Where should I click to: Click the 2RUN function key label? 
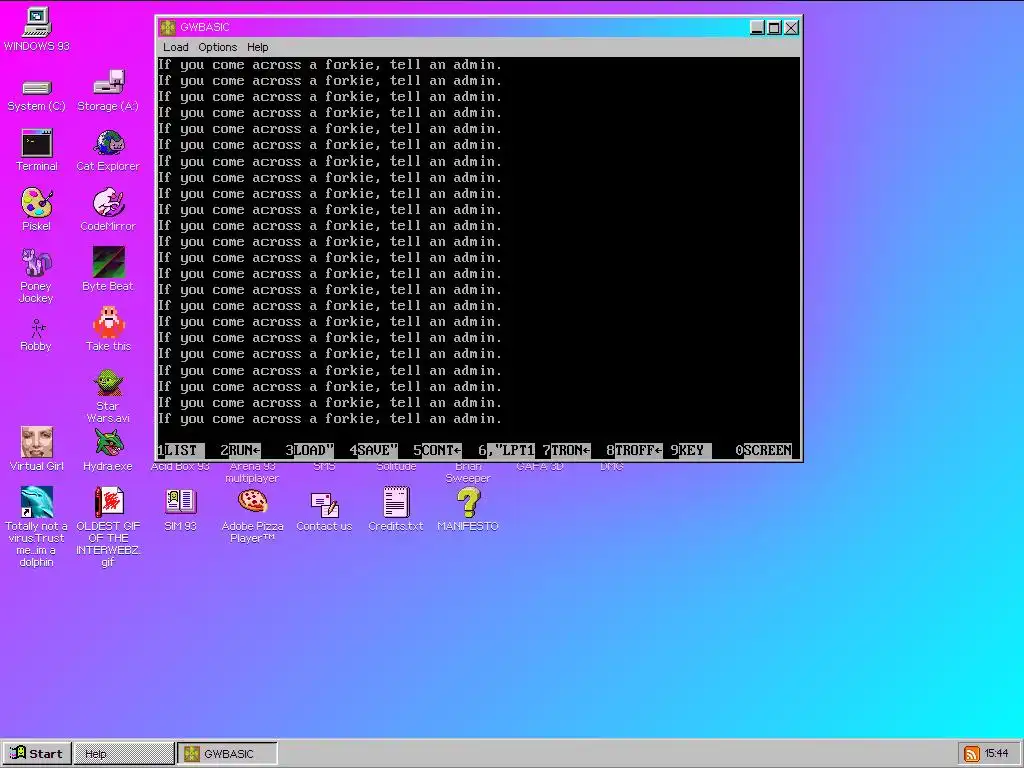point(240,450)
